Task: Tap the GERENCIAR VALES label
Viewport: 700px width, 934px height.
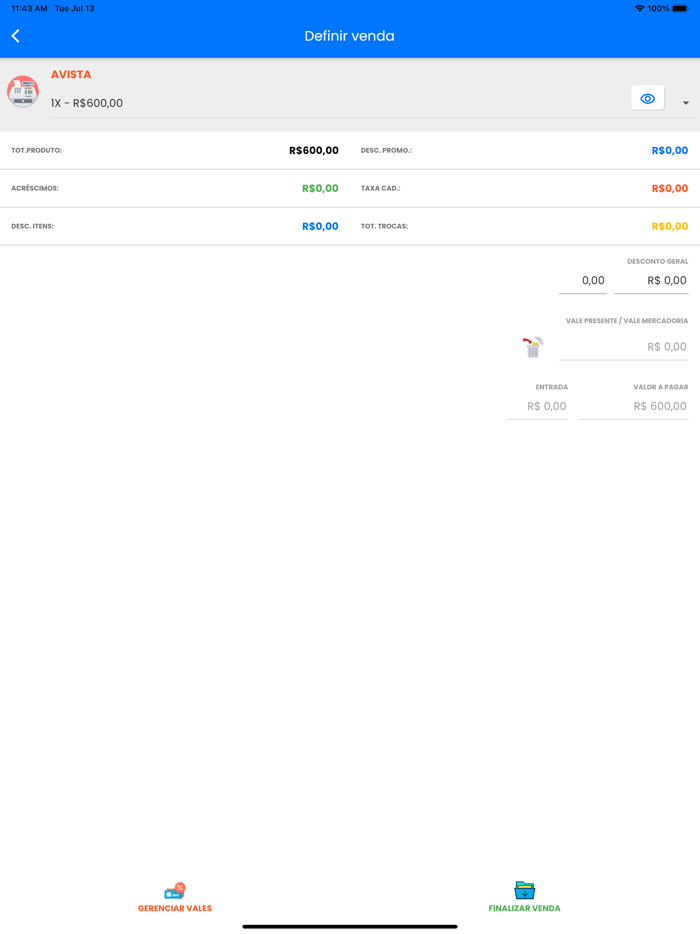Action: [175, 908]
